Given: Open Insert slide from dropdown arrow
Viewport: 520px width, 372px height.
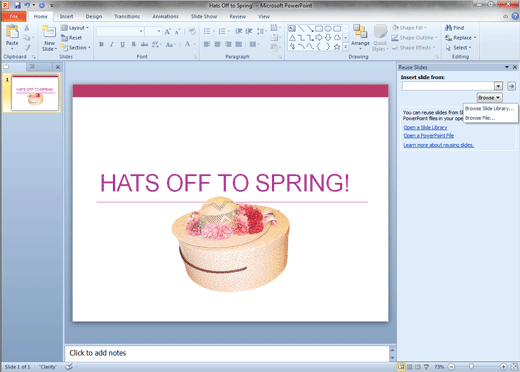Looking at the screenshot, I should coord(498,86).
